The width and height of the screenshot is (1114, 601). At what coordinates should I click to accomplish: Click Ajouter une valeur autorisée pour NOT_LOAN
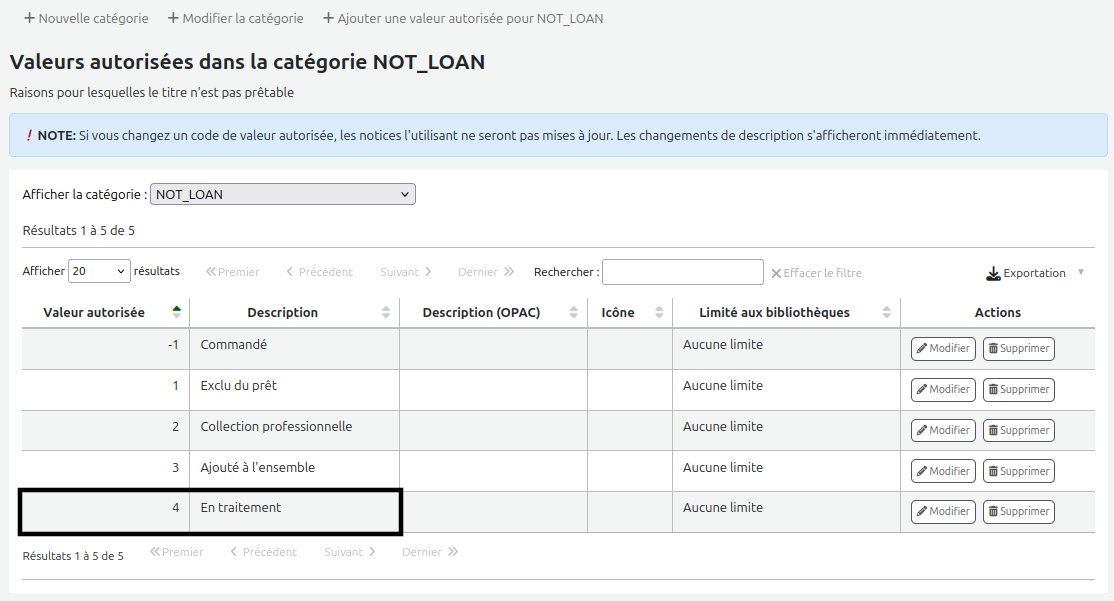point(463,18)
